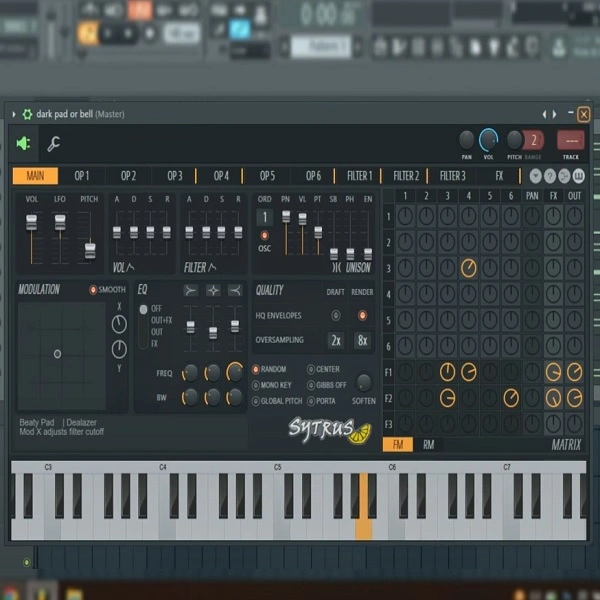Image resolution: width=600 pixels, height=600 pixels.
Task: Switch matrix to RM mode
Action: [428, 445]
